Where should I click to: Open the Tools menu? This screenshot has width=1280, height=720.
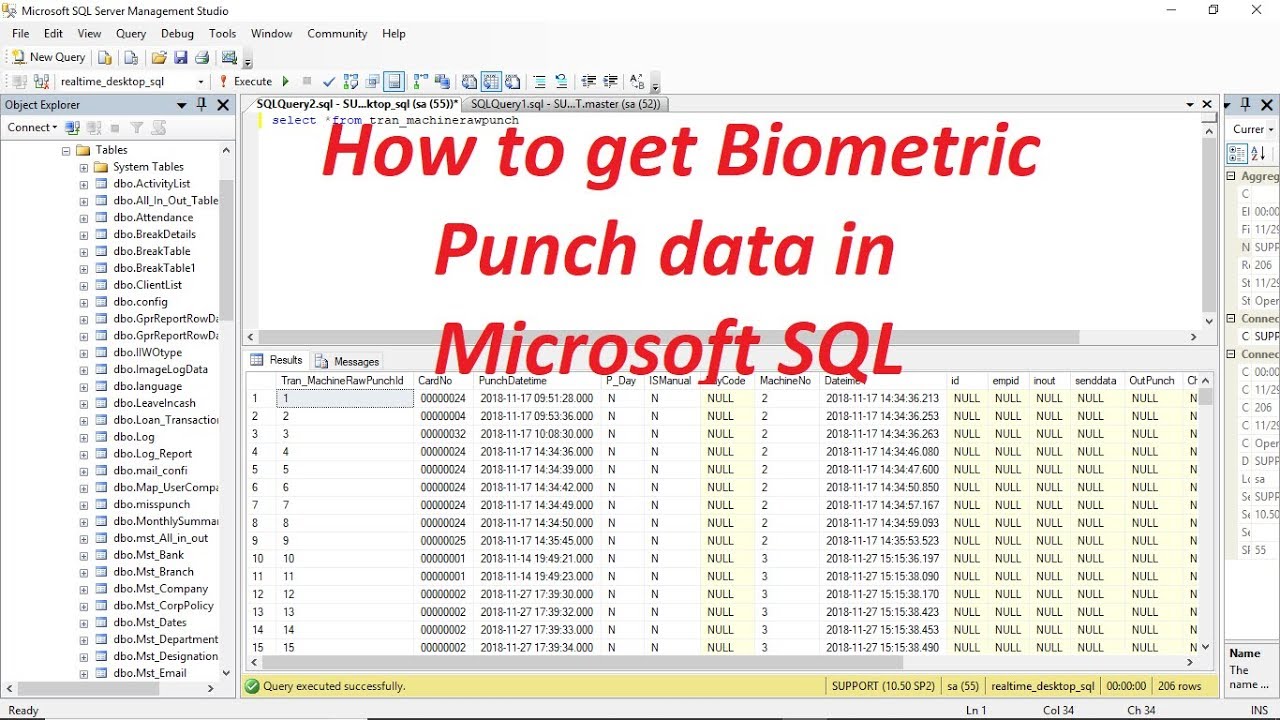coord(222,33)
